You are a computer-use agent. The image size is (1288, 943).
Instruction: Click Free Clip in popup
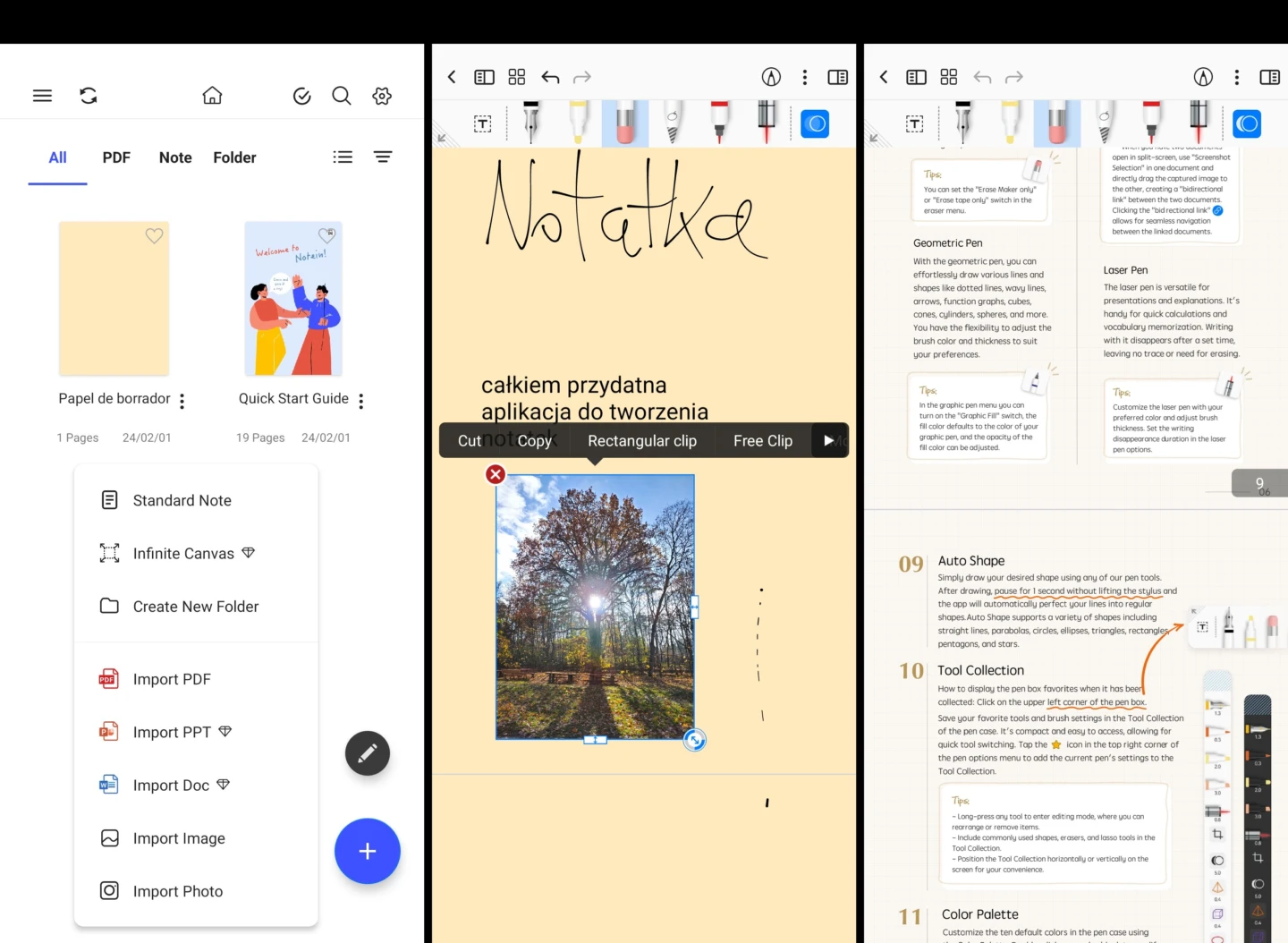coord(763,441)
